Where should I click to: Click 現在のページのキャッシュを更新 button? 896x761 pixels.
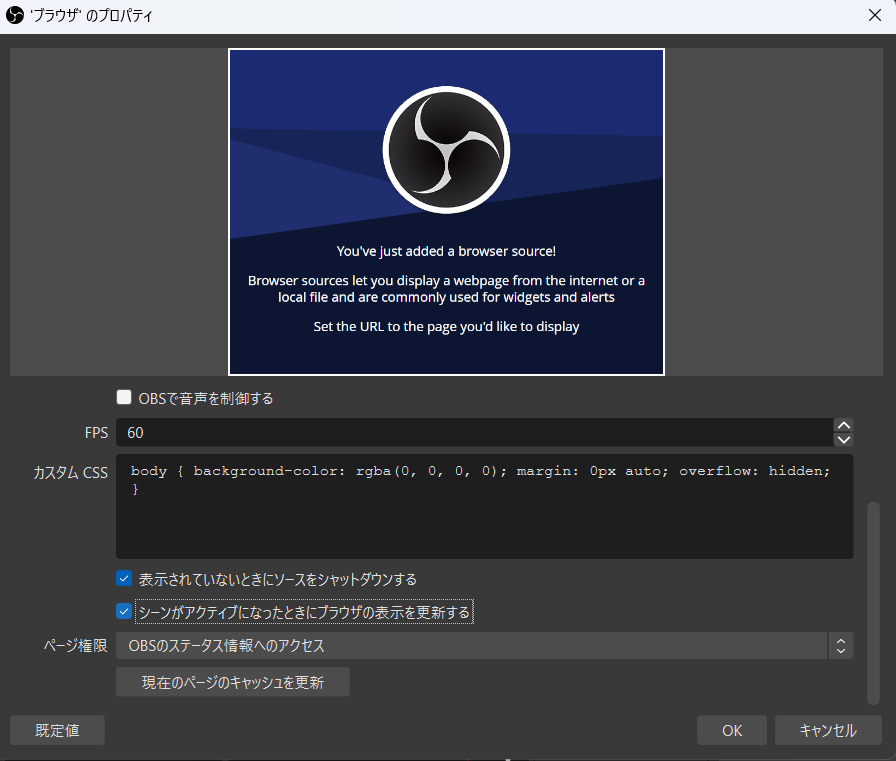tap(233, 682)
